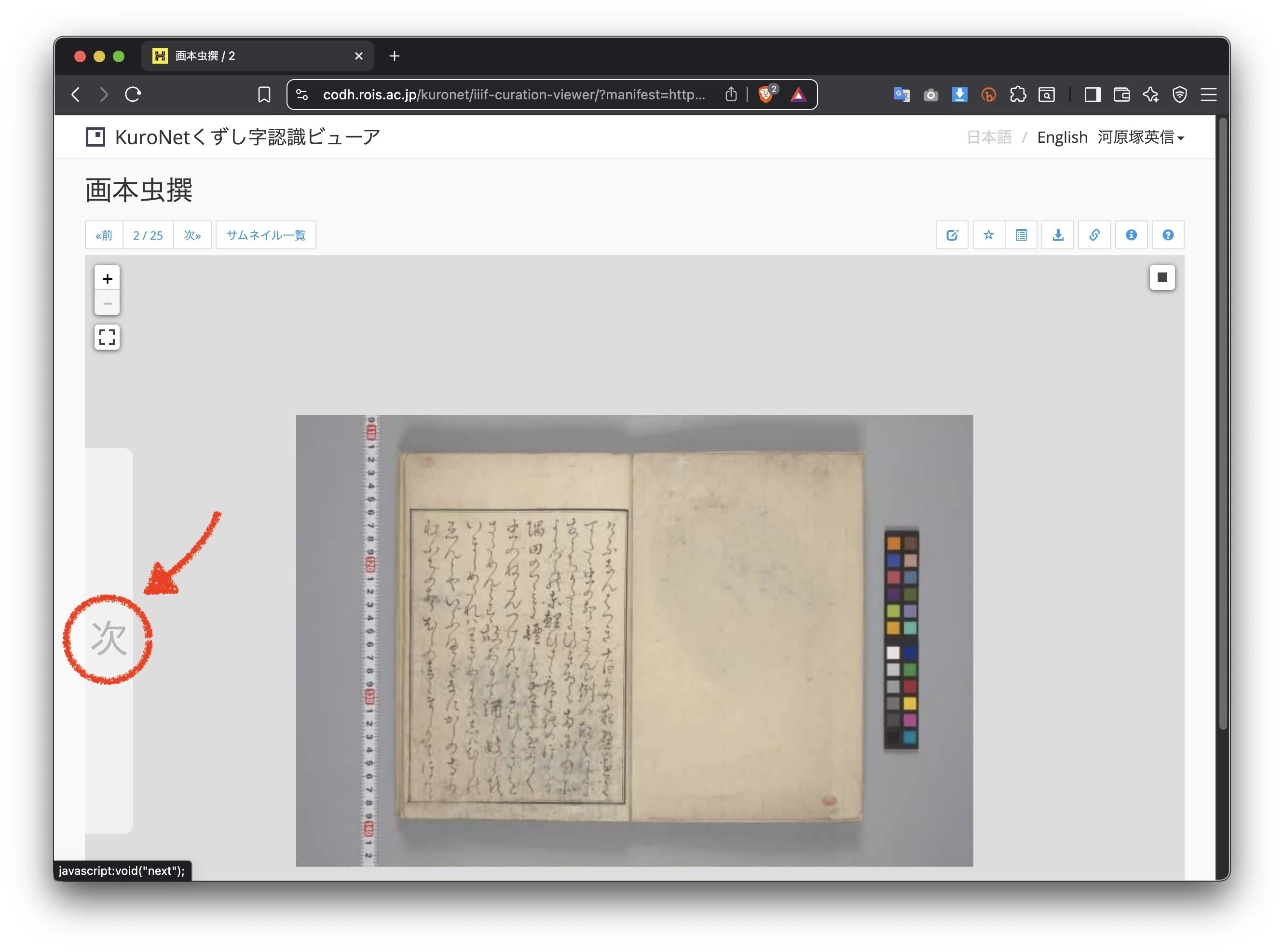
Task: Open the info icon
Action: pyautogui.click(x=1131, y=235)
